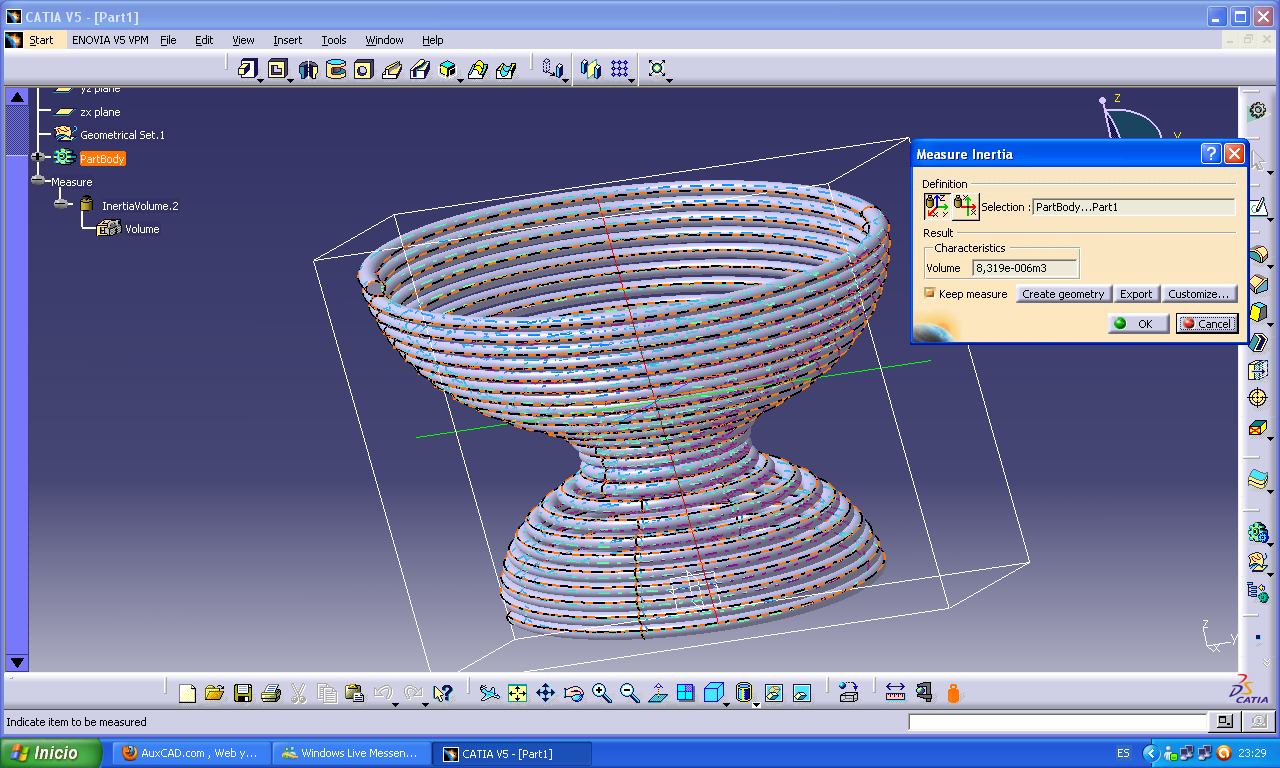Click Swap Visible Space icon
The image size is (1280, 768).
click(x=801, y=692)
